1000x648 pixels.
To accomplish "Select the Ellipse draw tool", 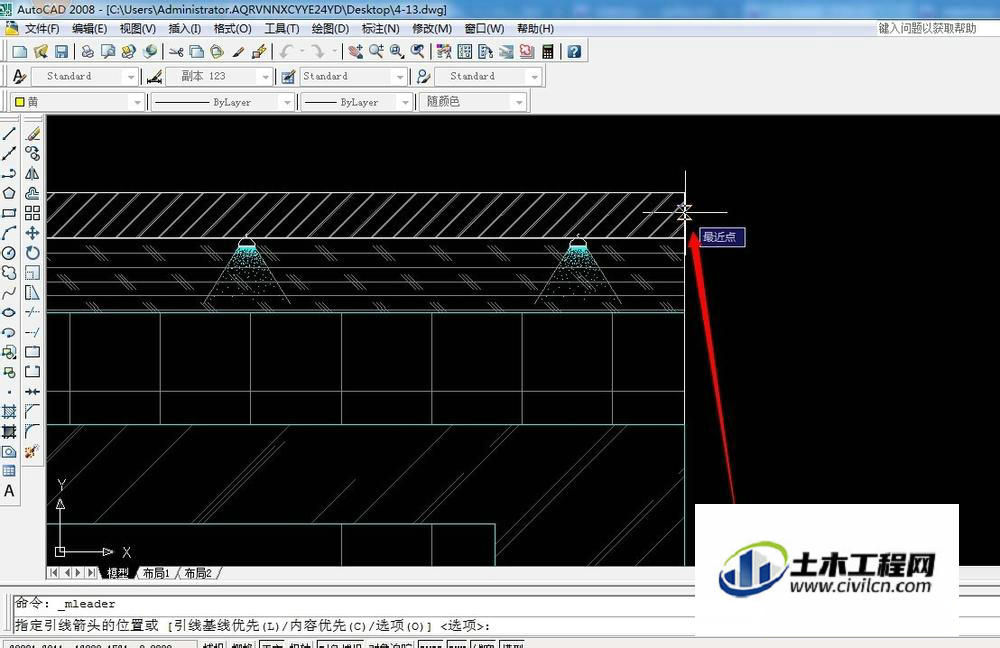I will tap(9, 313).
